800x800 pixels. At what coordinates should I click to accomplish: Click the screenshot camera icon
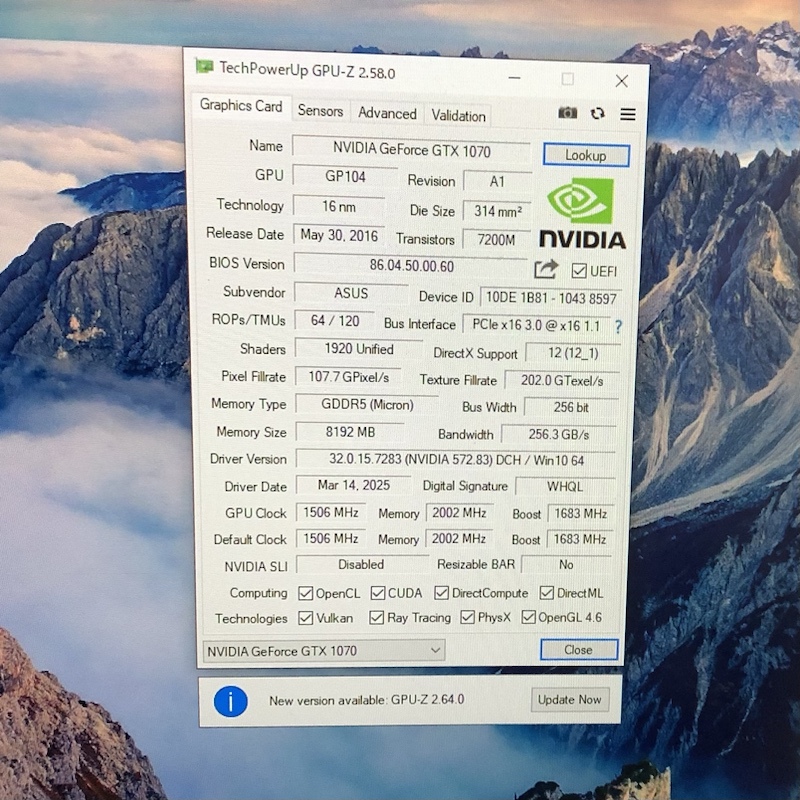[x=567, y=113]
